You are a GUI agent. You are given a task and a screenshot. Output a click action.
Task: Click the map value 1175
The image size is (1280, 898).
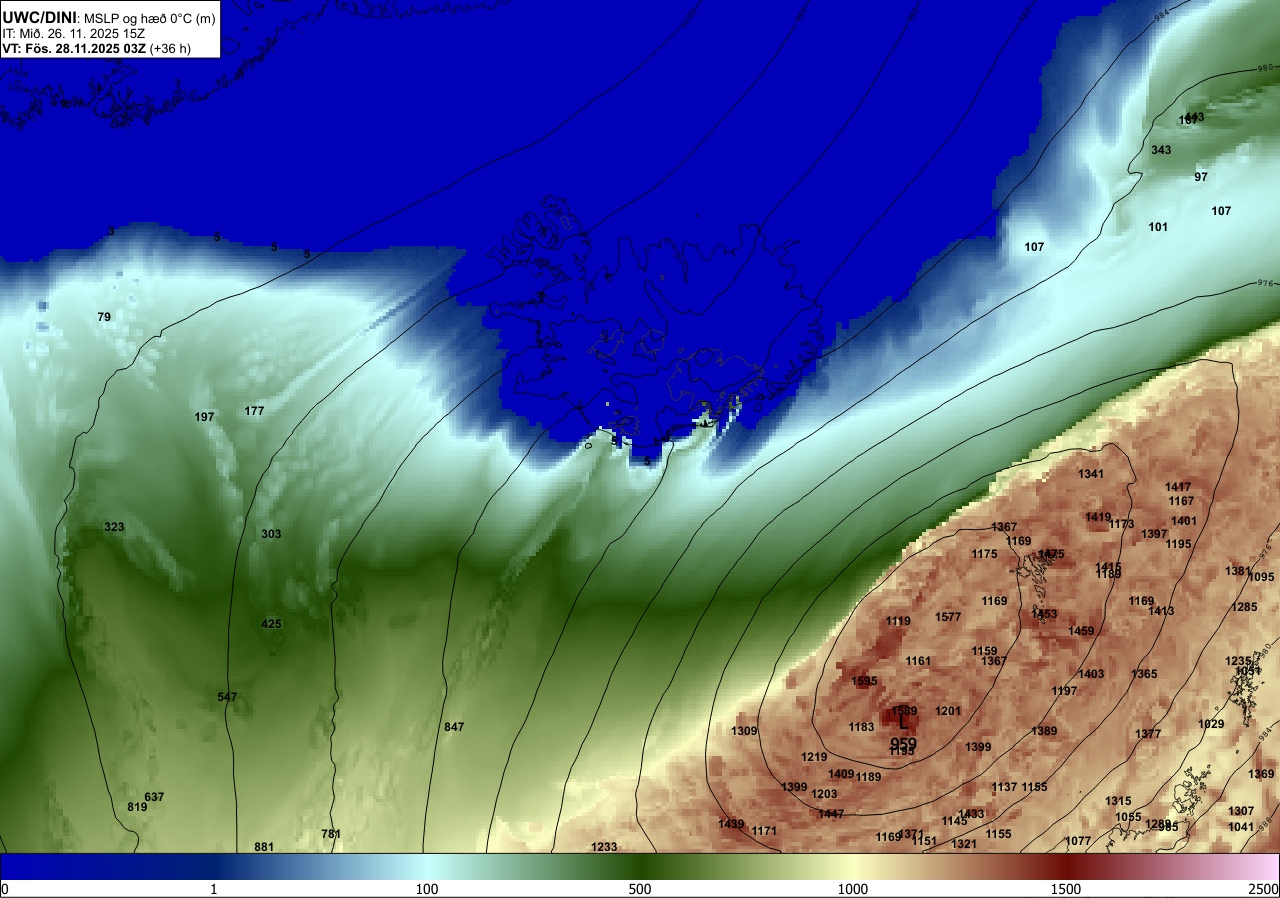click(984, 554)
